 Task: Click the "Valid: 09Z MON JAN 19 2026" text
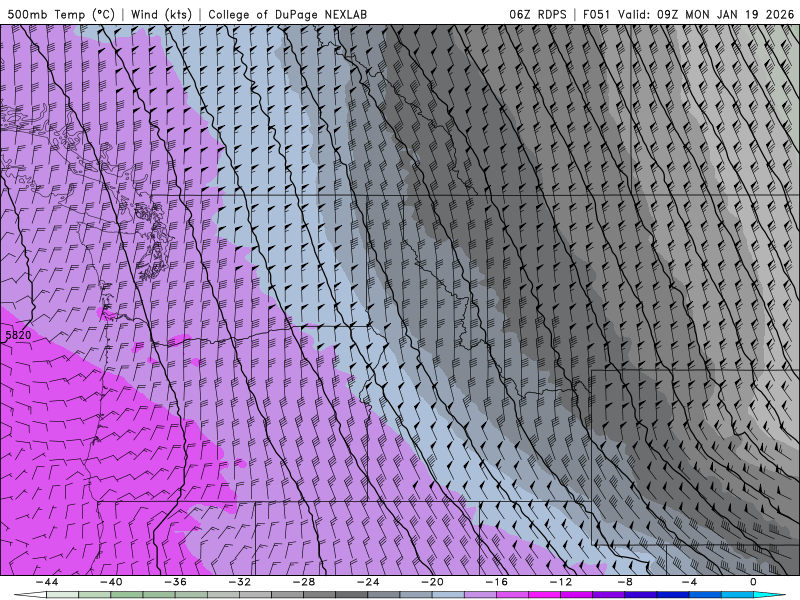(706, 14)
